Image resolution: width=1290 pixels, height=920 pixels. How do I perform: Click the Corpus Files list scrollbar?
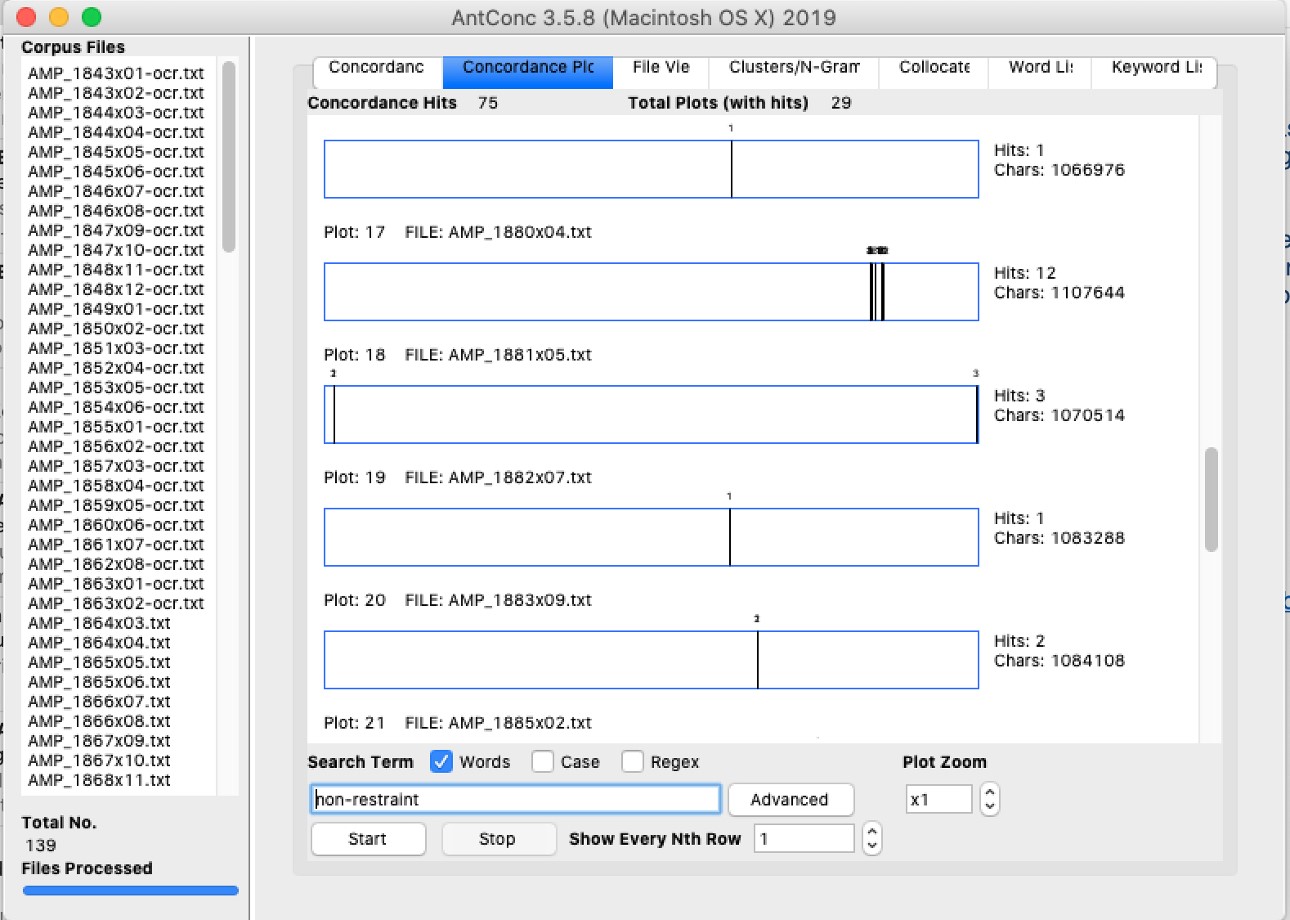tap(229, 157)
